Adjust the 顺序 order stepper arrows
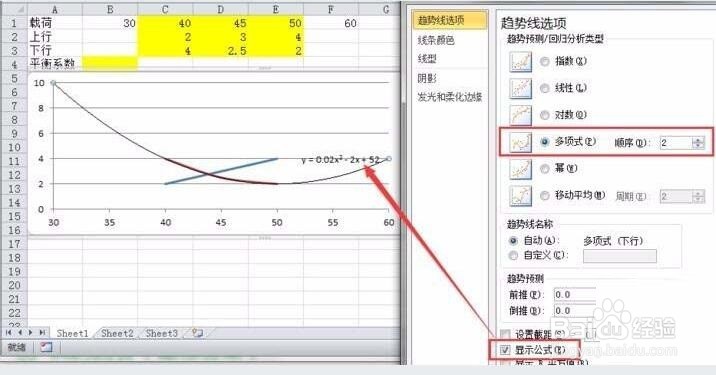The image size is (716, 375). (x=698, y=143)
